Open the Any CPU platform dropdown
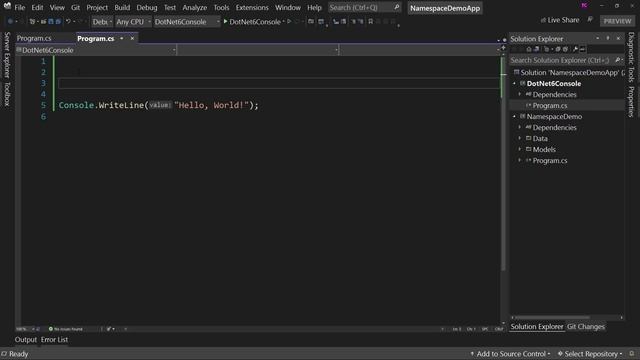Image resolution: width=640 pixels, height=360 pixels. coord(133,22)
